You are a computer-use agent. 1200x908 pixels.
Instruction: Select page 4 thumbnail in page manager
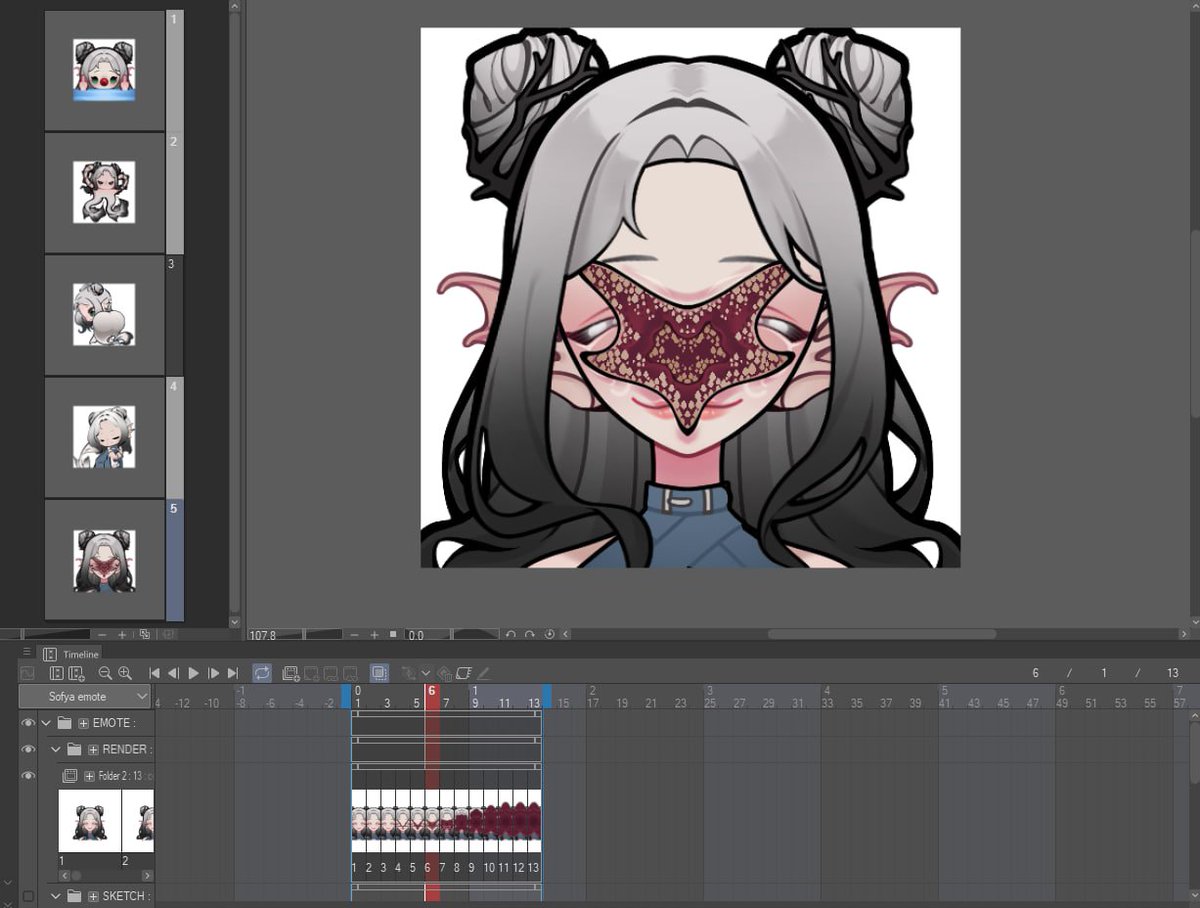pos(104,437)
